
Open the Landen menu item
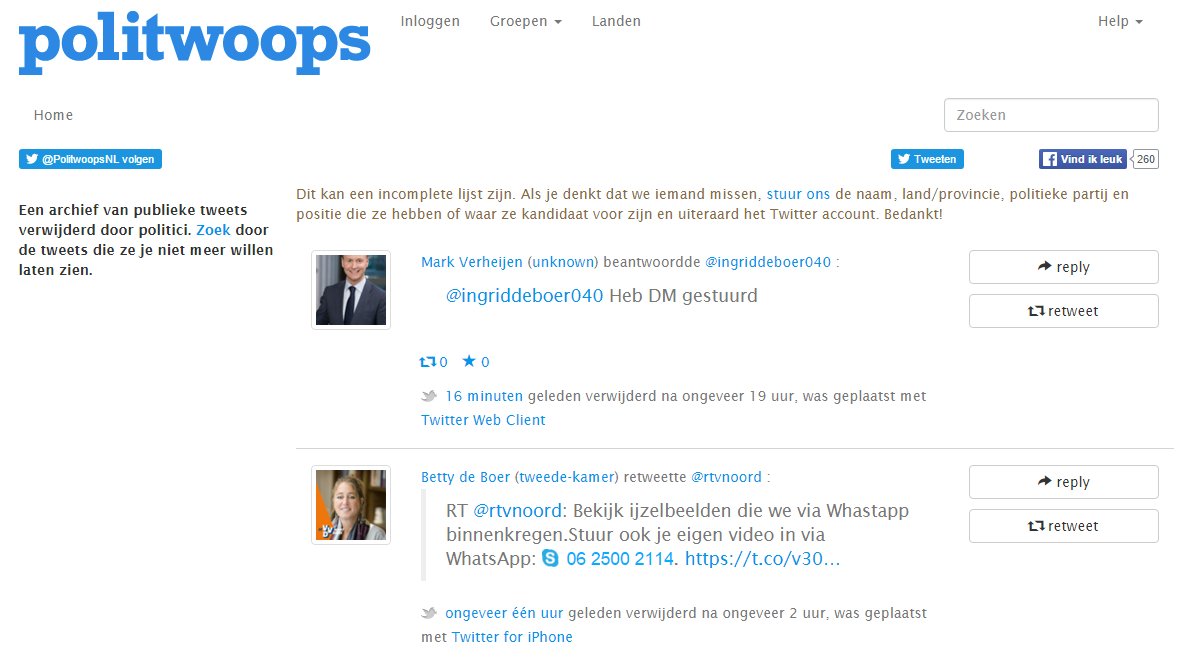coord(616,21)
